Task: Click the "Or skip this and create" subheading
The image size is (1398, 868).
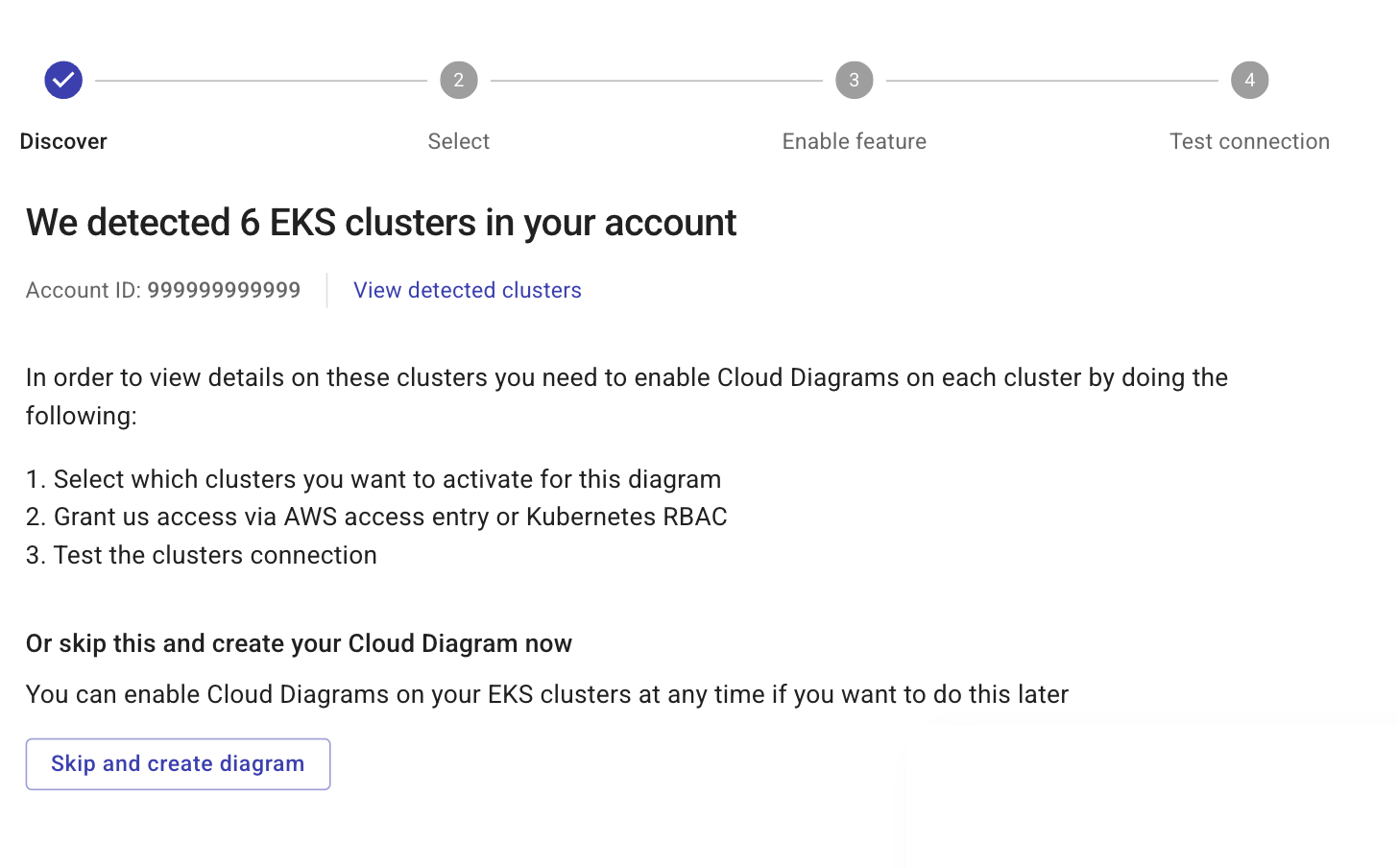Action: coord(299,643)
